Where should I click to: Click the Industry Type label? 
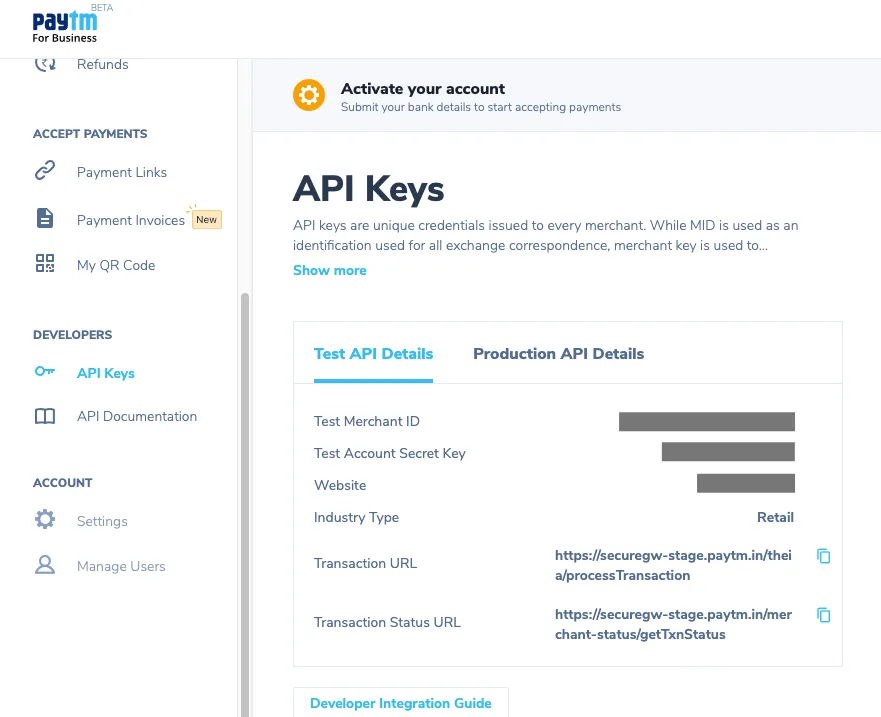[x=356, y=518]
